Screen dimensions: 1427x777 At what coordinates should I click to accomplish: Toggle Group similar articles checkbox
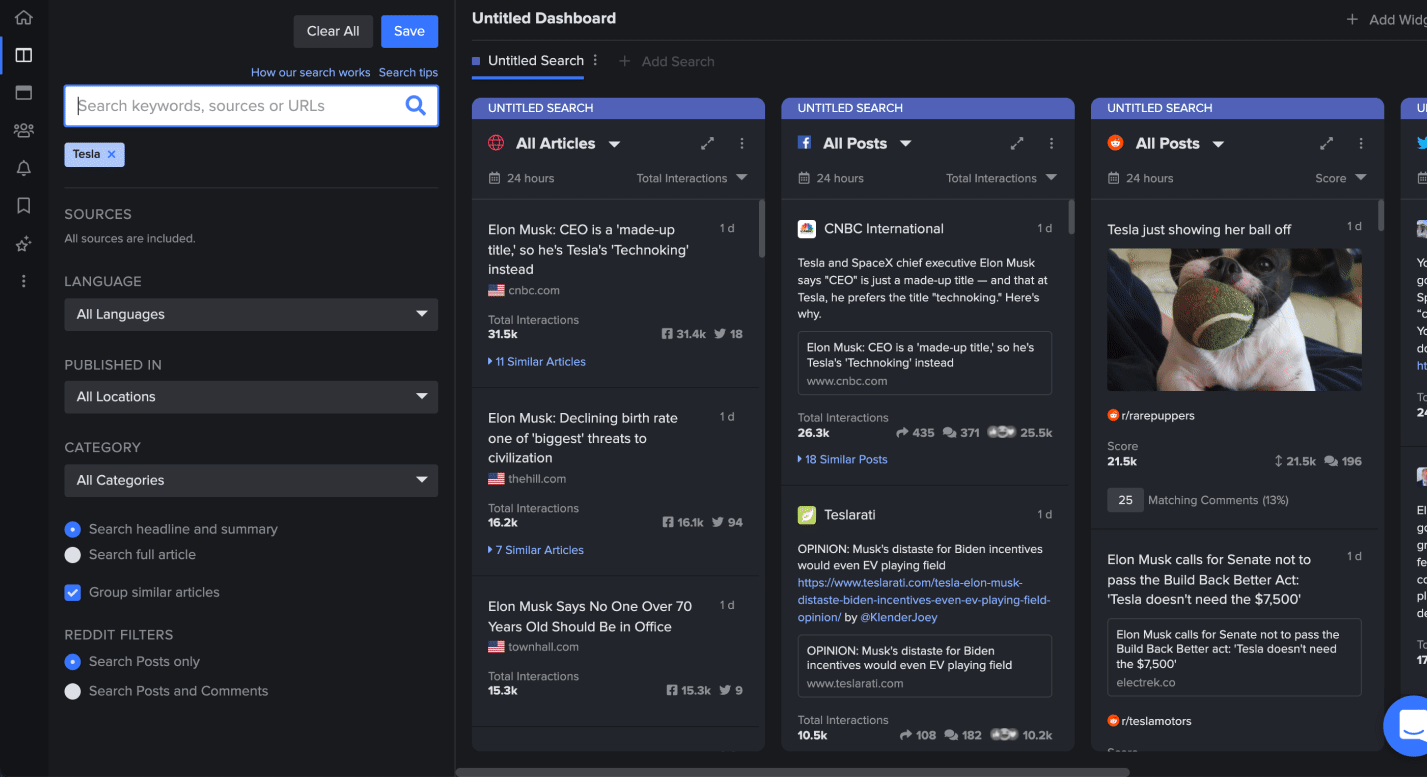point(72,592)
